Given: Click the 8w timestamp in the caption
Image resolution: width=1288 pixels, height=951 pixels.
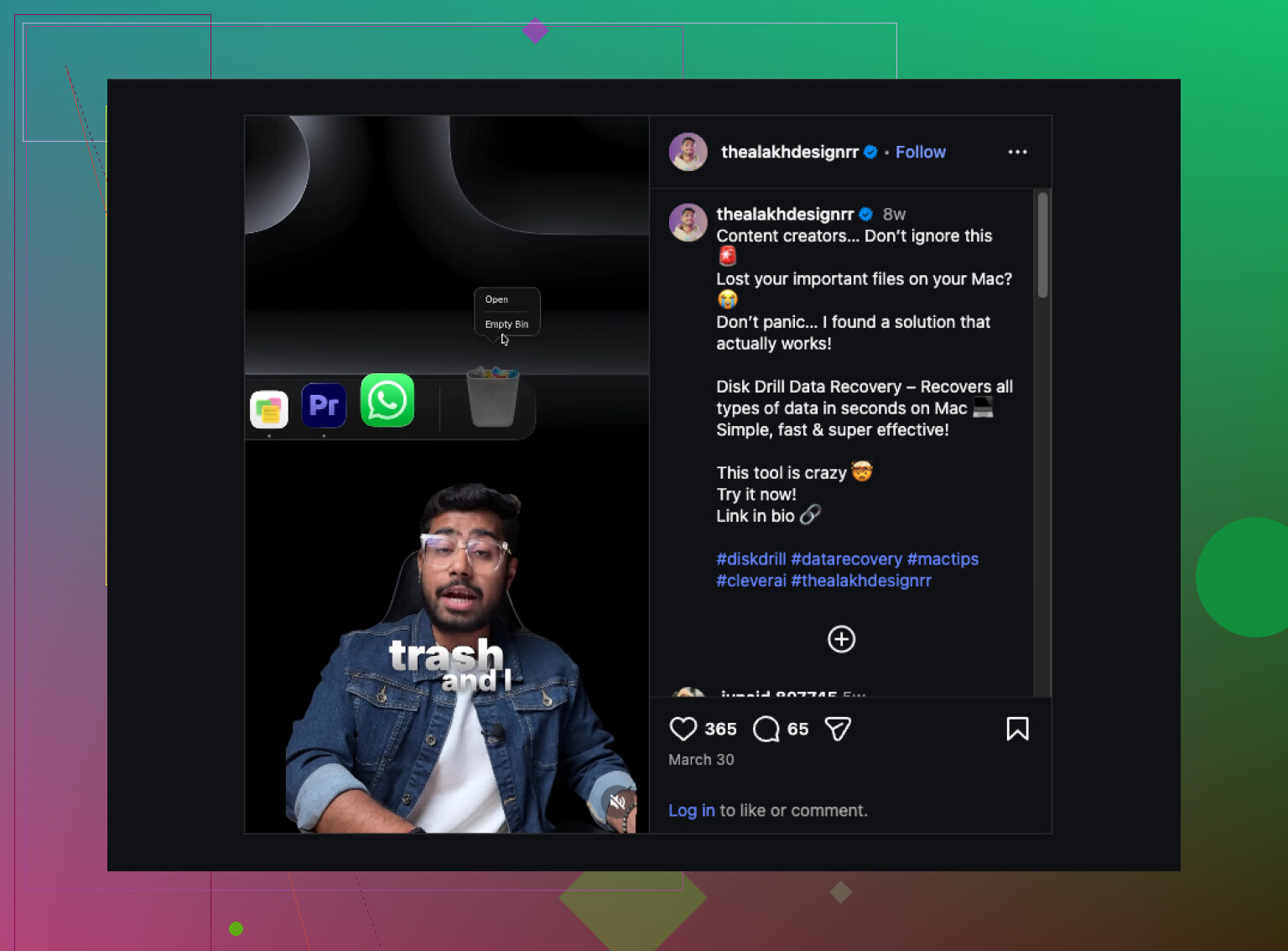Looking at the screenshot, I should [894, 214].
